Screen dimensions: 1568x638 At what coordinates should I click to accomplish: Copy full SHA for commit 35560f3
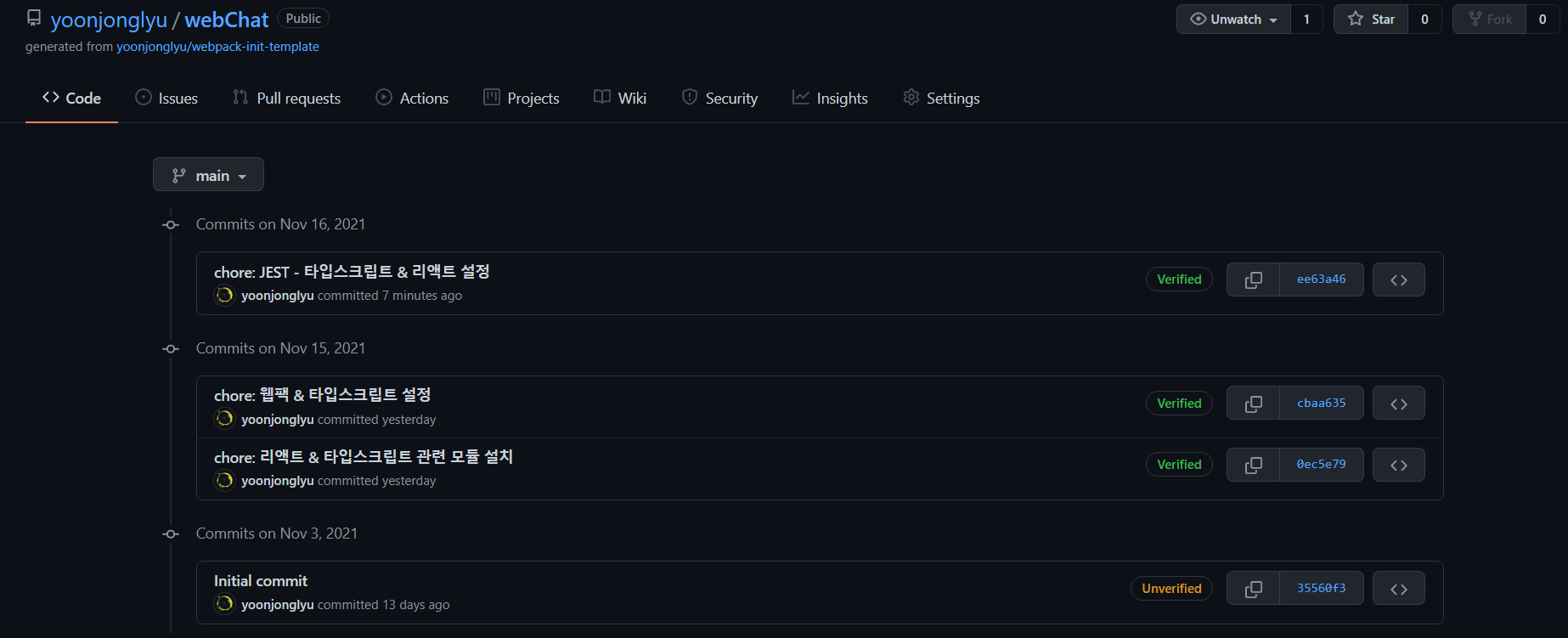[x=1253, y=589]
